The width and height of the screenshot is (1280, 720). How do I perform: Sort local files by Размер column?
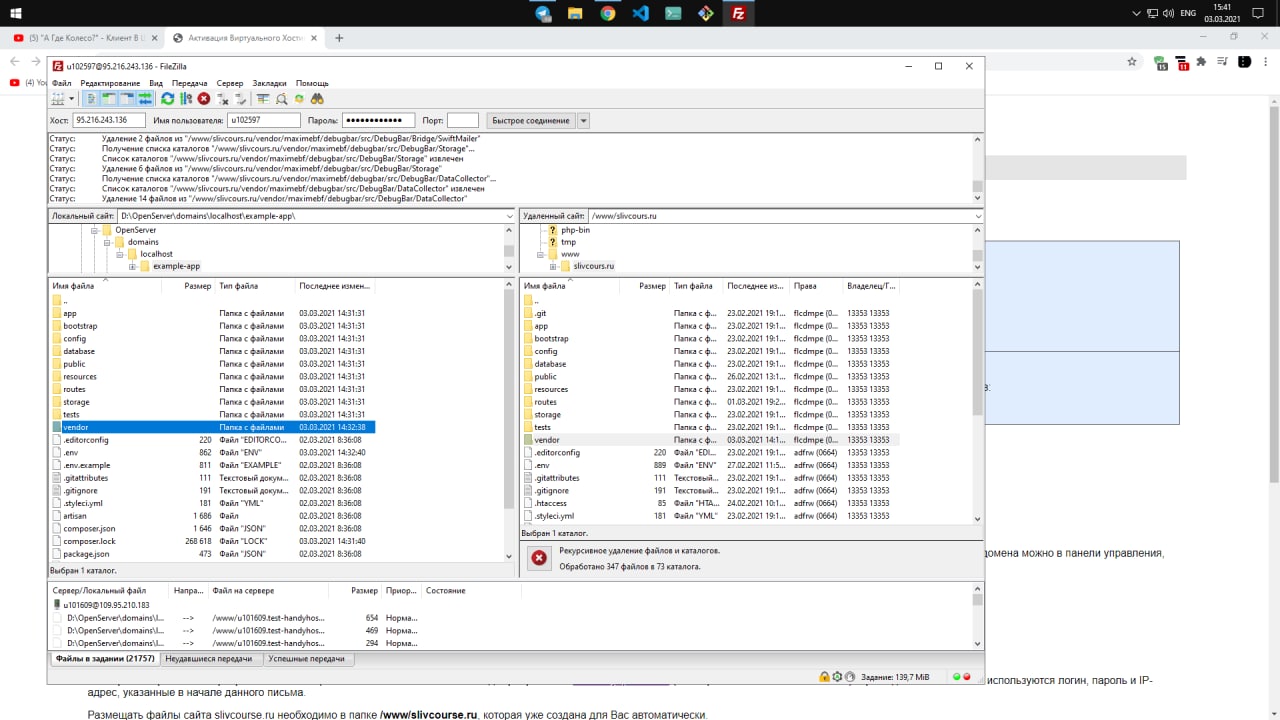(x=198, y=286)
